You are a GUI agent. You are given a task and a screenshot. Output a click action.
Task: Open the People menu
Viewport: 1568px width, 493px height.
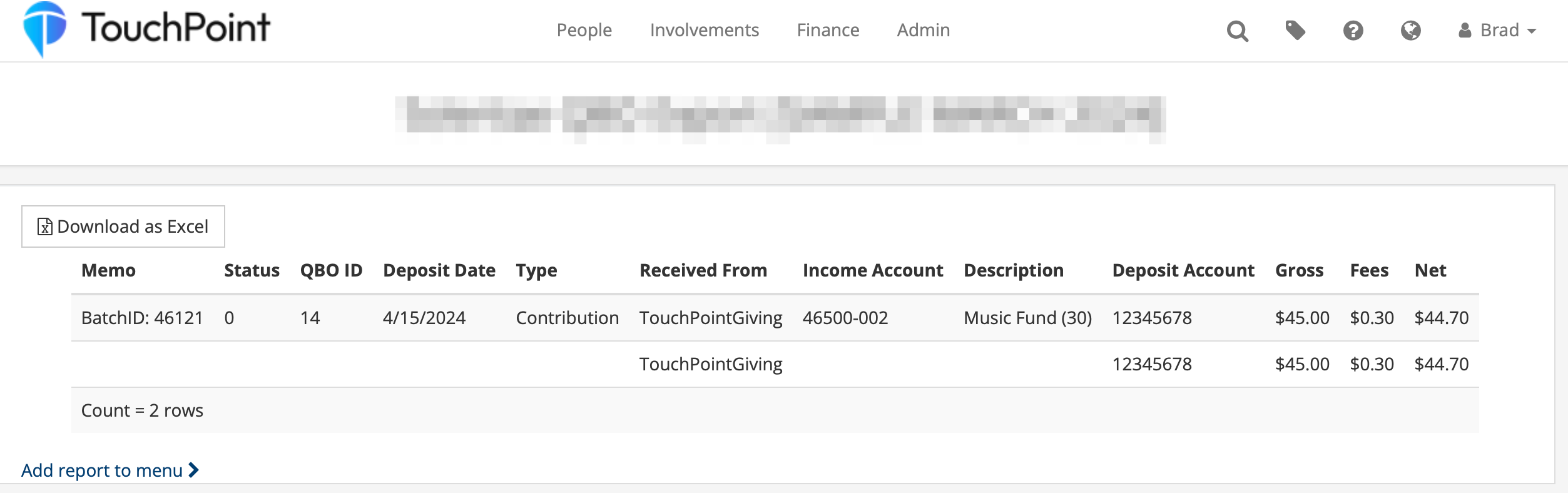pyautogui.click(x=584, y=30)
